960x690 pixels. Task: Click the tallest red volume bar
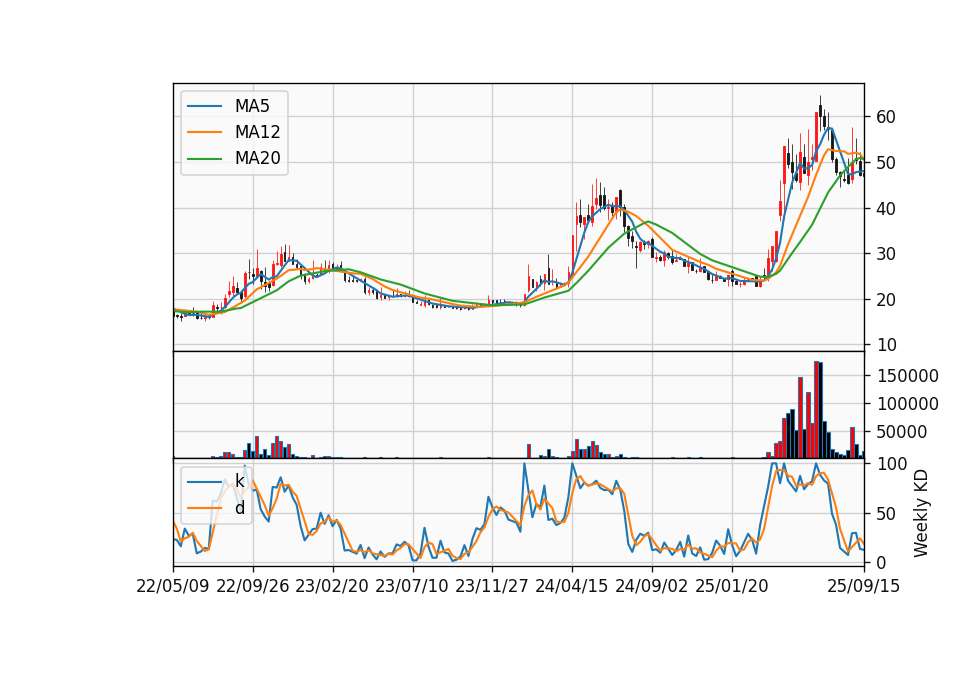pos(816,410)
